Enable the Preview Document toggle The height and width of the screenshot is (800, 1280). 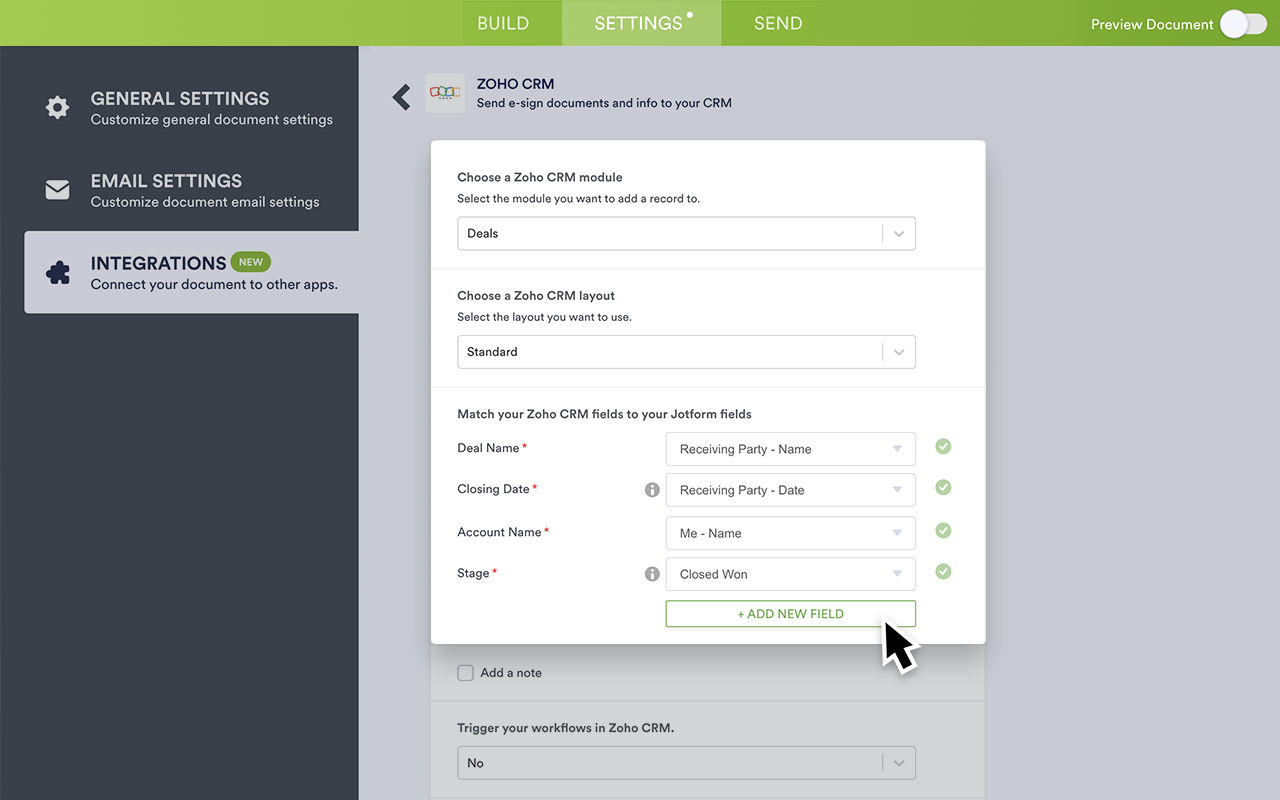[1243, 23]
